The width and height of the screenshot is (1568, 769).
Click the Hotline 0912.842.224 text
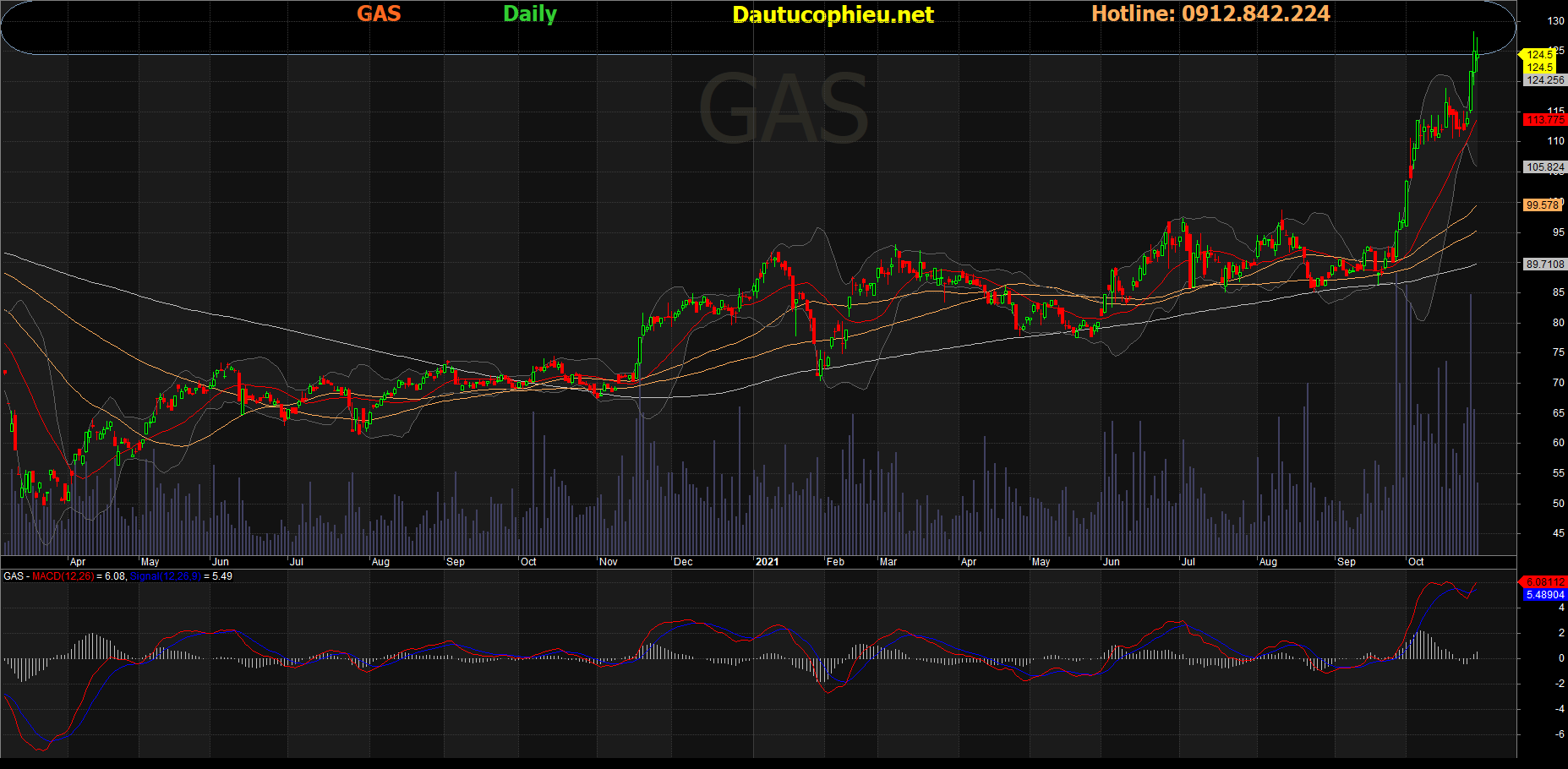point(1210,14)
